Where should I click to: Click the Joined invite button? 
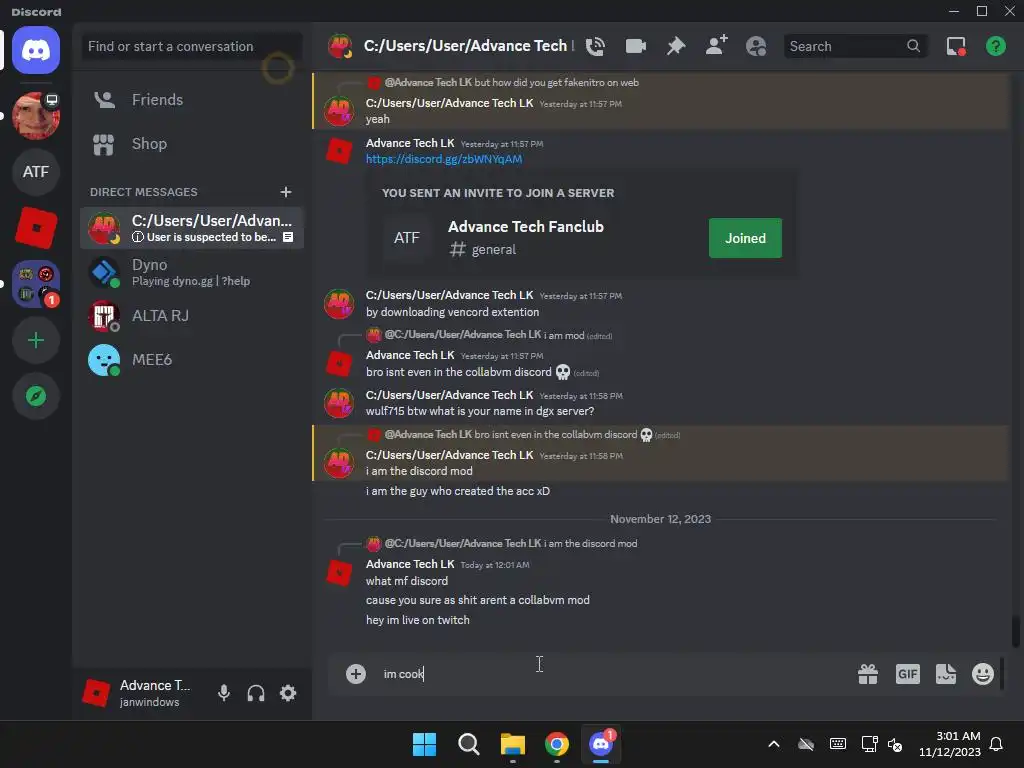[x=745, y=238]
